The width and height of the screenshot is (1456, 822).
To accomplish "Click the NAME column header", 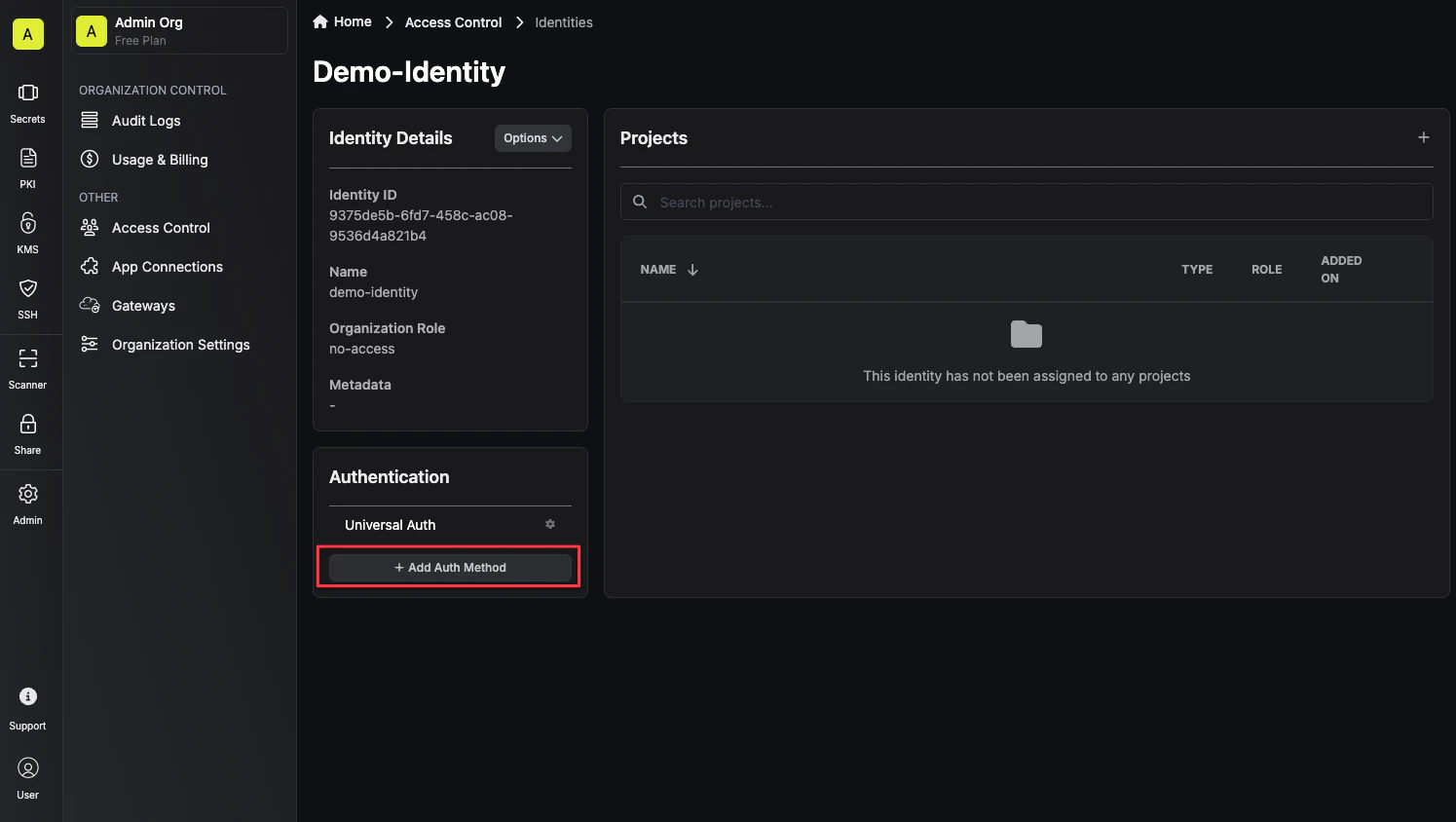I will (658, 270).
